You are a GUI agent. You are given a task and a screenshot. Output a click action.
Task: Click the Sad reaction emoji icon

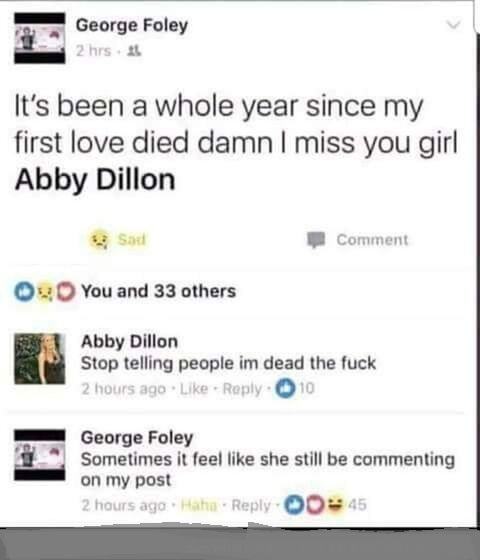coord(99,239)
